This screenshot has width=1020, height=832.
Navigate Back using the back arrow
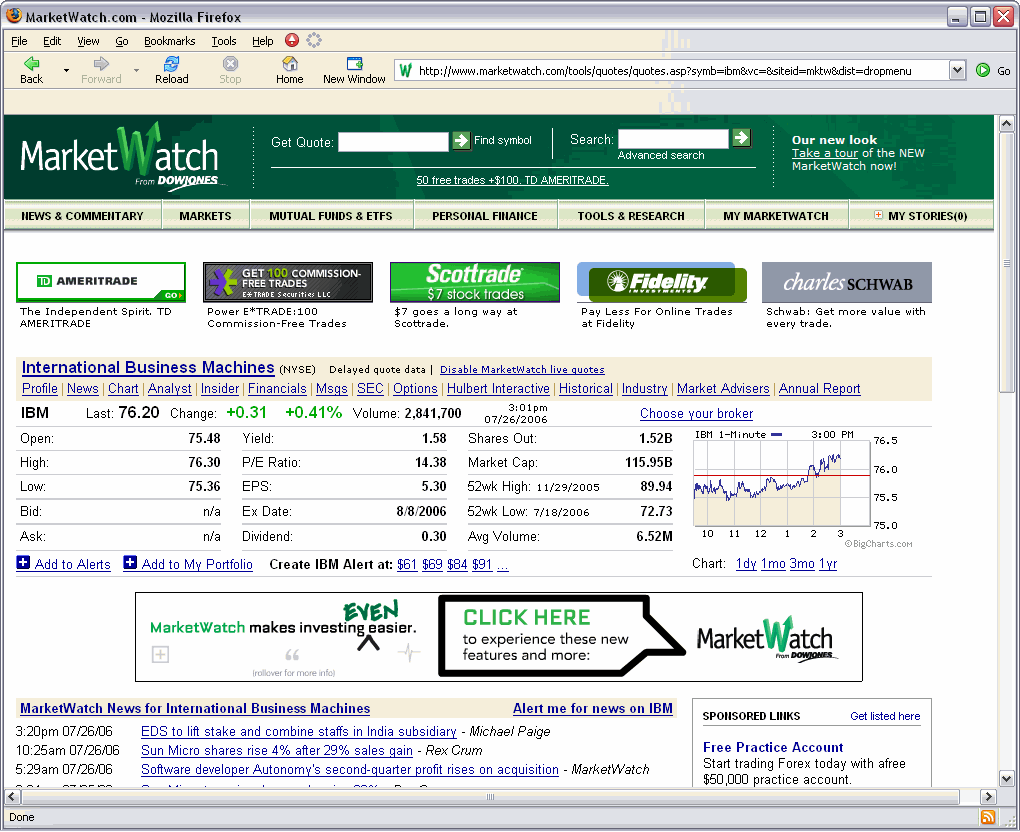pos(29,70)
